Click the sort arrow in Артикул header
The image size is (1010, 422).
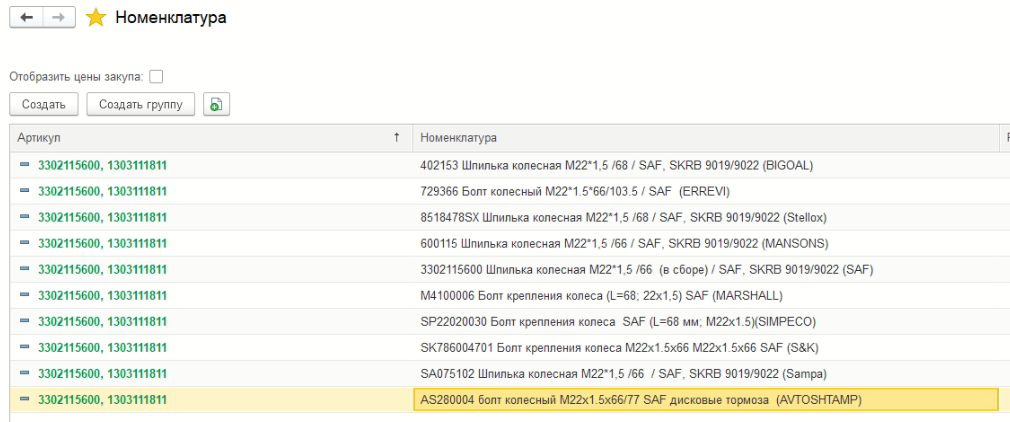(397, 138)
